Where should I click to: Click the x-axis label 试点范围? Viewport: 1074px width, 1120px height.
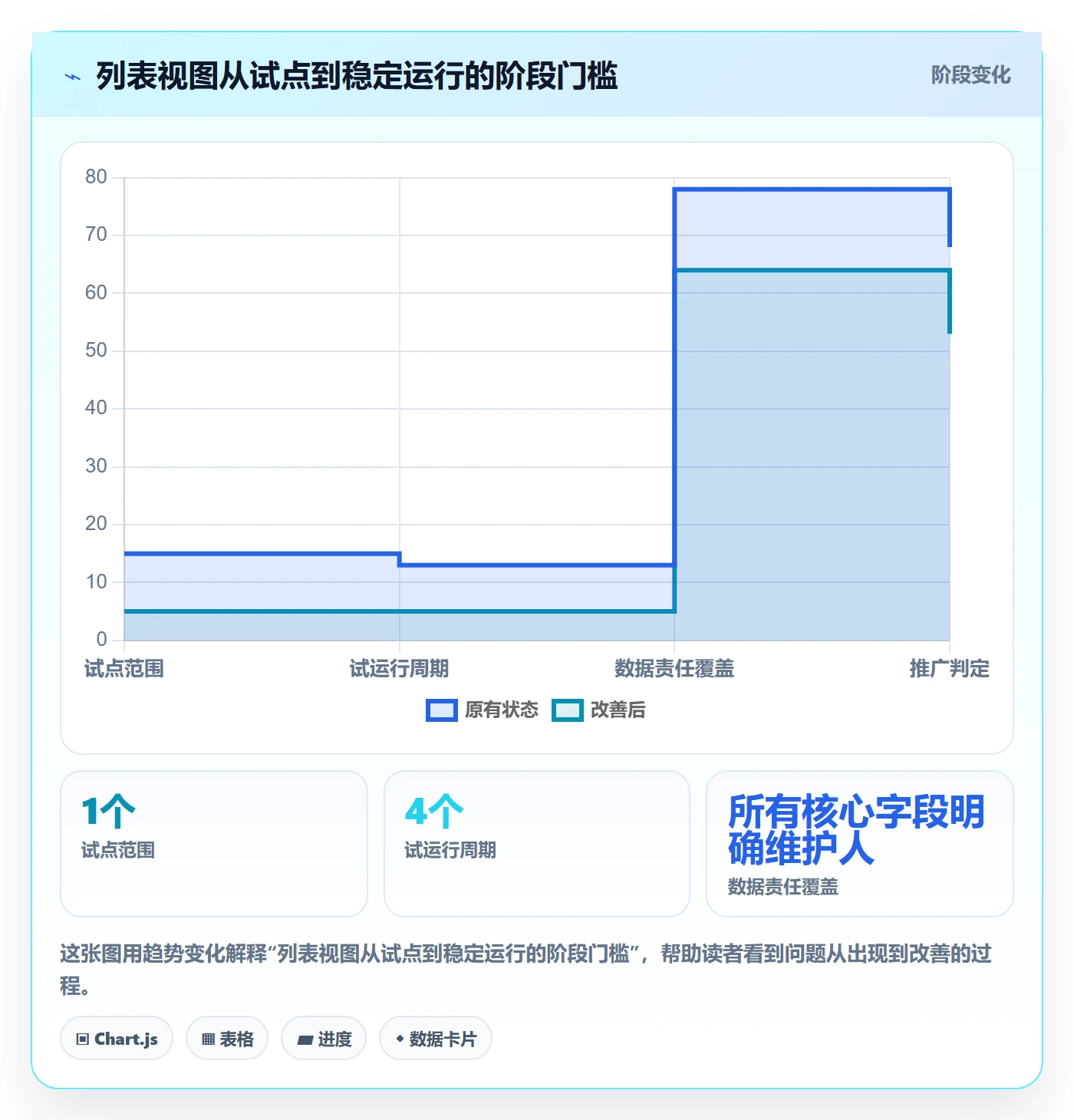pyautogui.click(x=124, y=669)
